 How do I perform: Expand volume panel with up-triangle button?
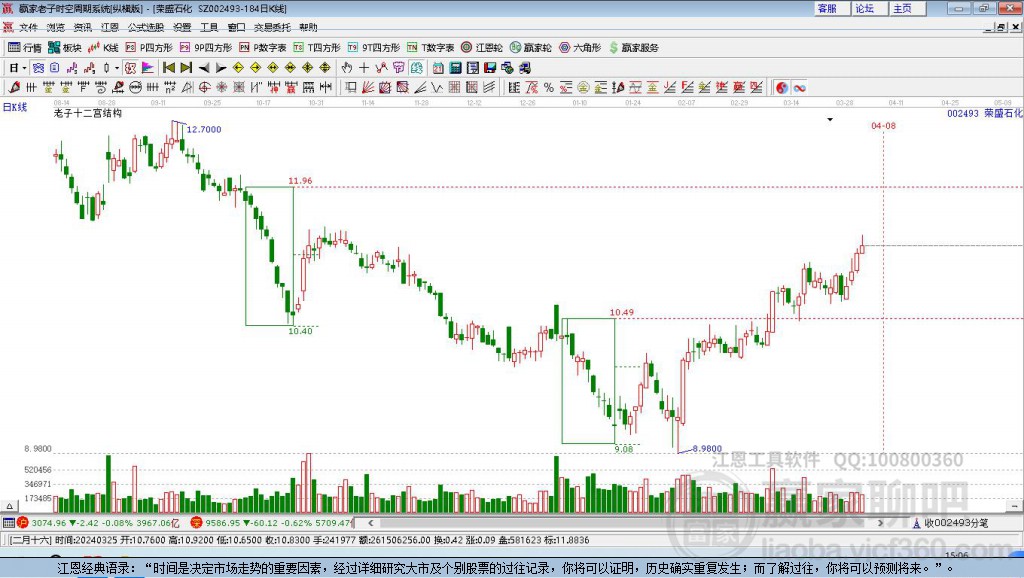[x=9, y=506]
